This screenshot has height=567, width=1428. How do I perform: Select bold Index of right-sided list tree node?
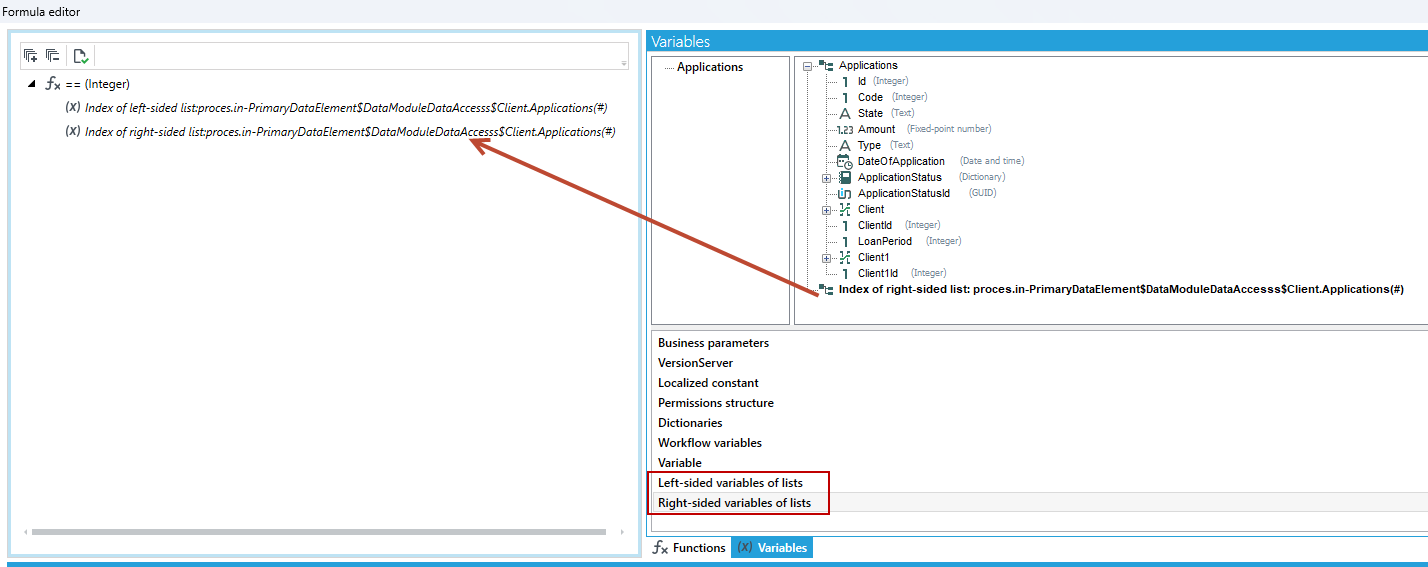click(1121, 289)
